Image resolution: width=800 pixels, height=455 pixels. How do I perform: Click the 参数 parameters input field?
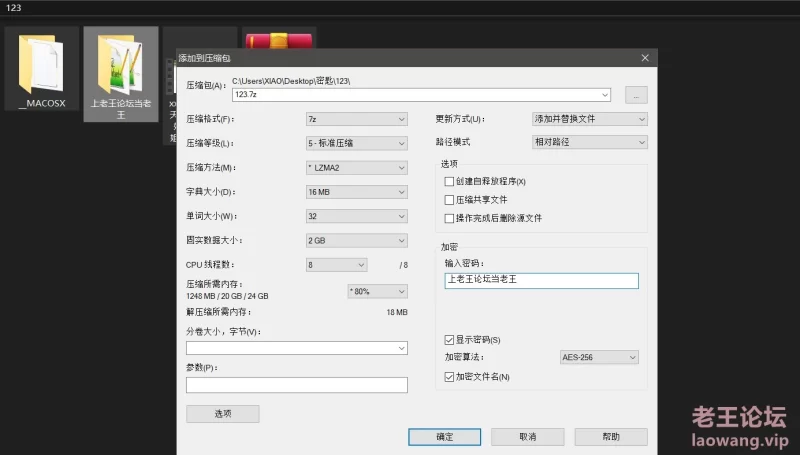pyautogui.click(x=296, y=385)
